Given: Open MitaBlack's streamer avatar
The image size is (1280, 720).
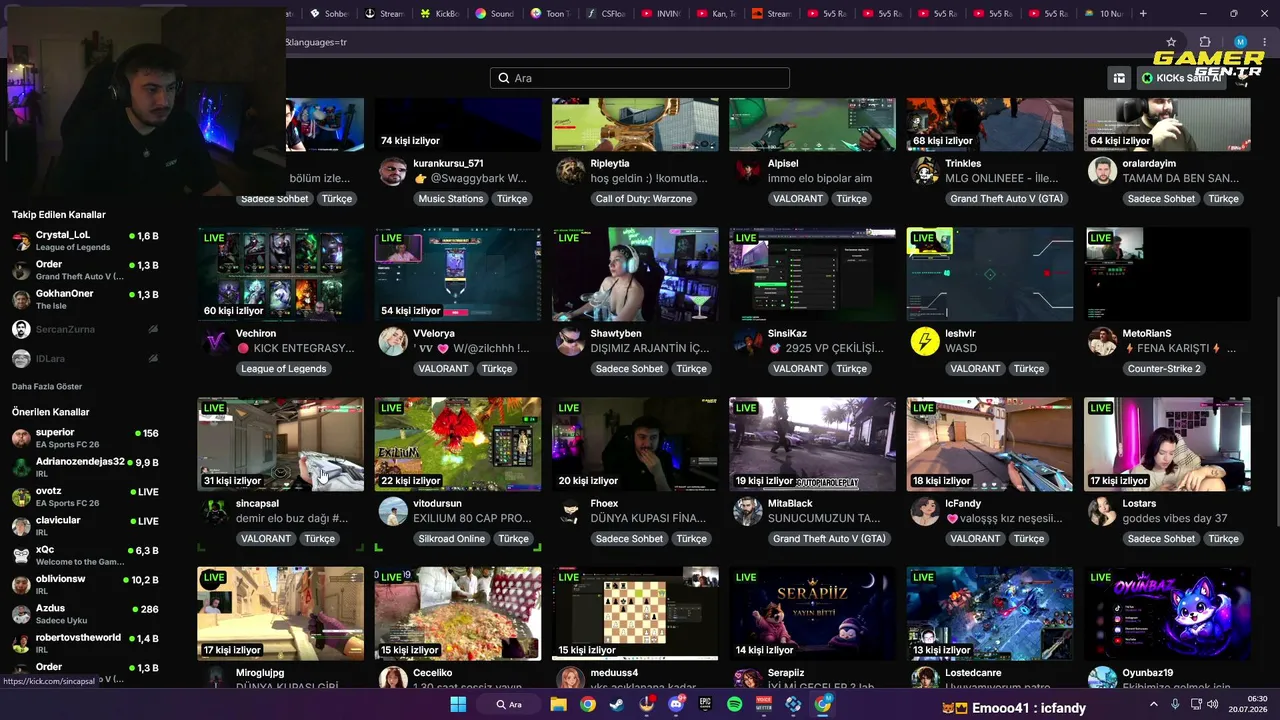Looking at the screenshot, I should pos(748,512).
